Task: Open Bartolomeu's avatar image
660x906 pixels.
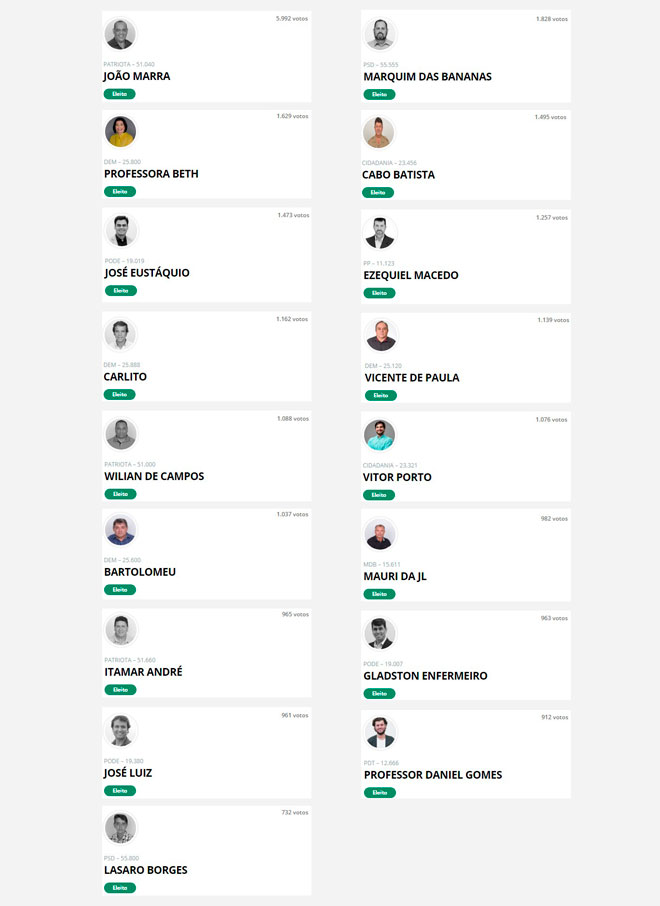Action: coord(120,530)
